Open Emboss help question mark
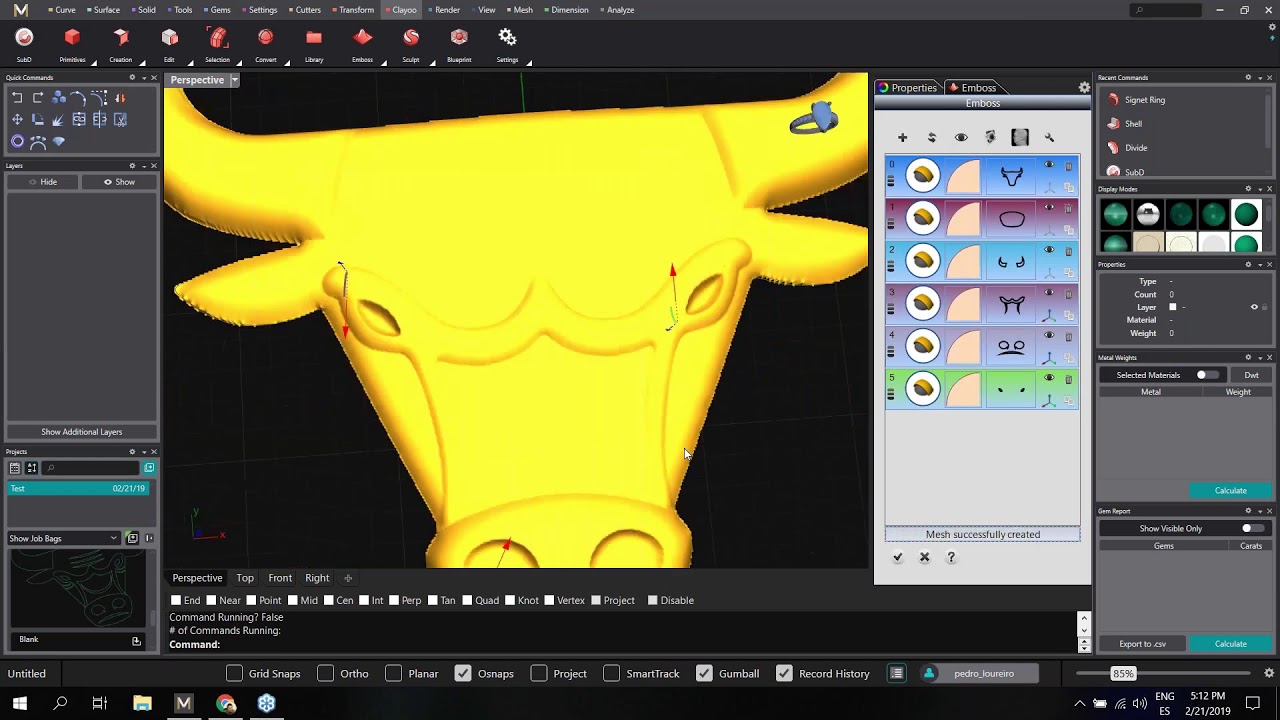The height and width of the screenshot is (720, 1280). click(x=951, y=557)
